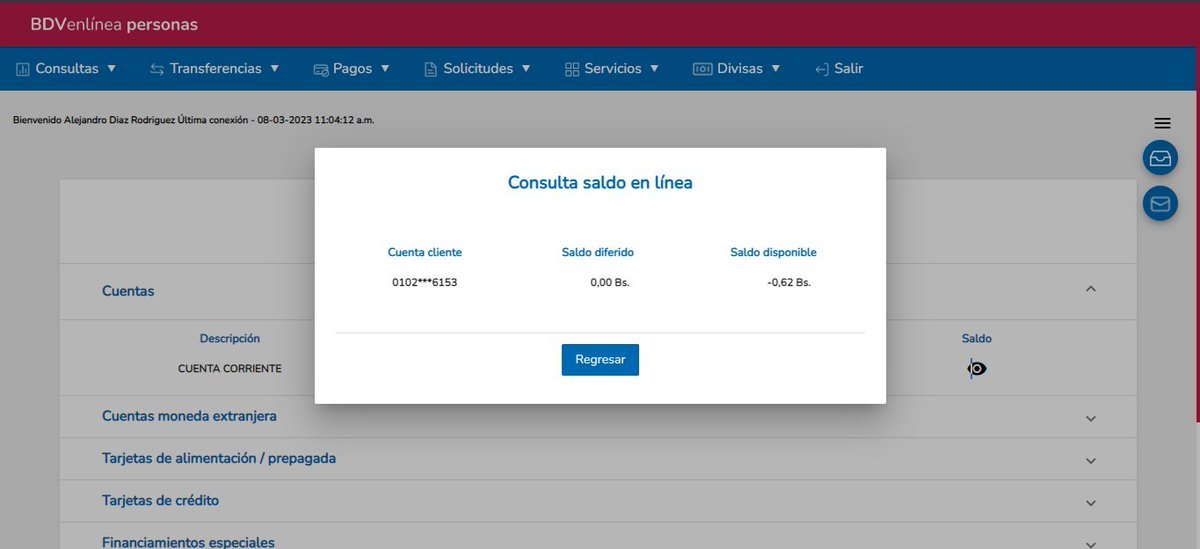Open the Transferencias dropdown arrow

coord(275,69)
